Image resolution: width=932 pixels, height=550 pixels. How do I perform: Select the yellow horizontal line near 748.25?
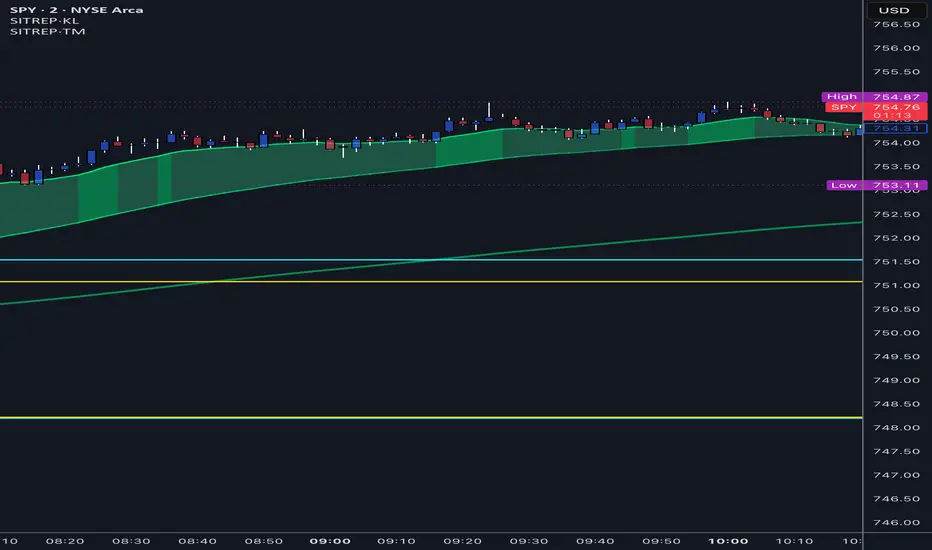coord(431,418)
